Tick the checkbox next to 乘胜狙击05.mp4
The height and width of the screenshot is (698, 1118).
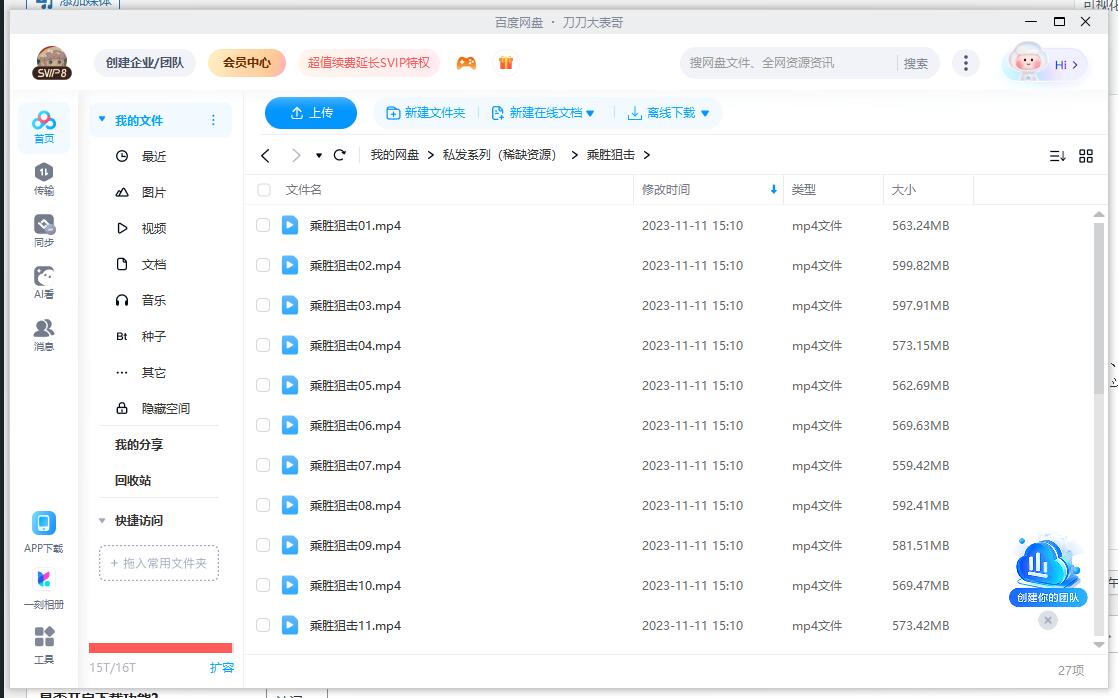coord(263,386)
